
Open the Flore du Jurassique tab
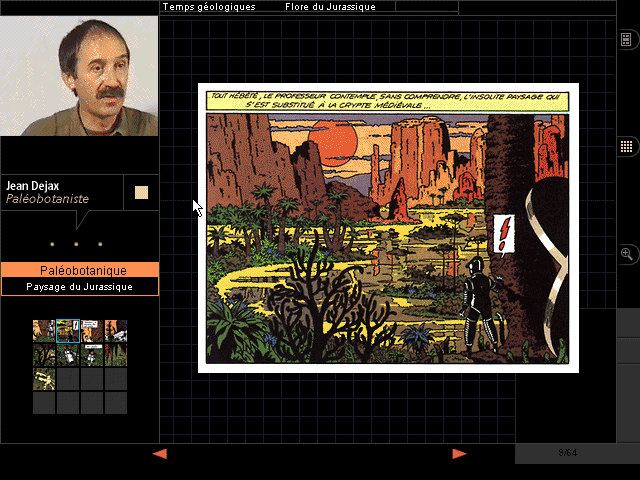click(330, 7)
